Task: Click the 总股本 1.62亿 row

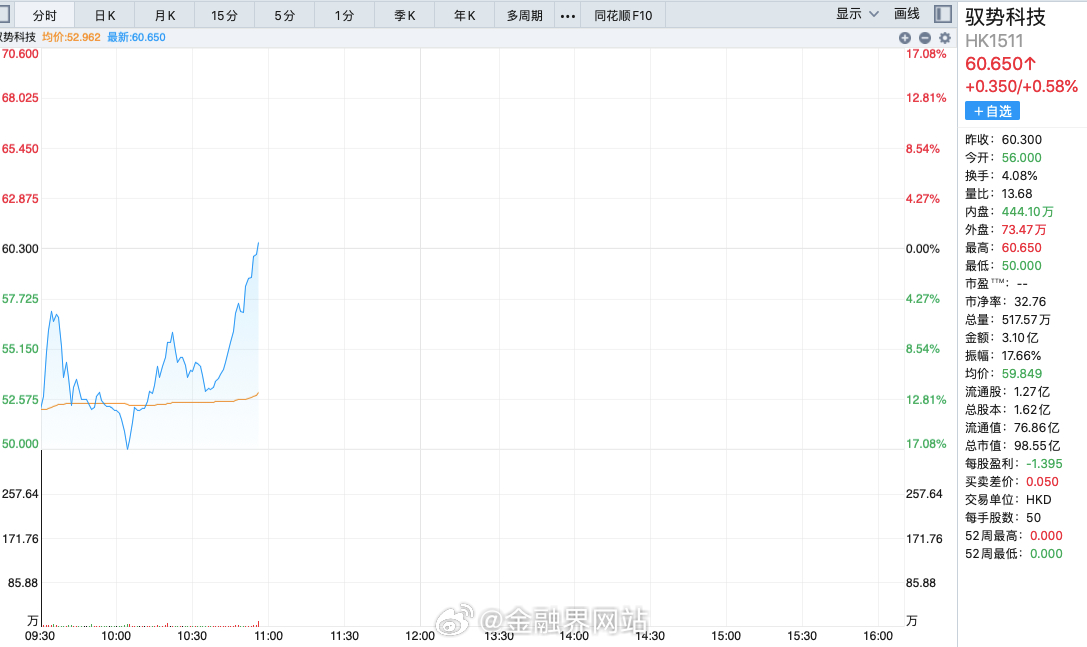Action: click(1007, 410)
